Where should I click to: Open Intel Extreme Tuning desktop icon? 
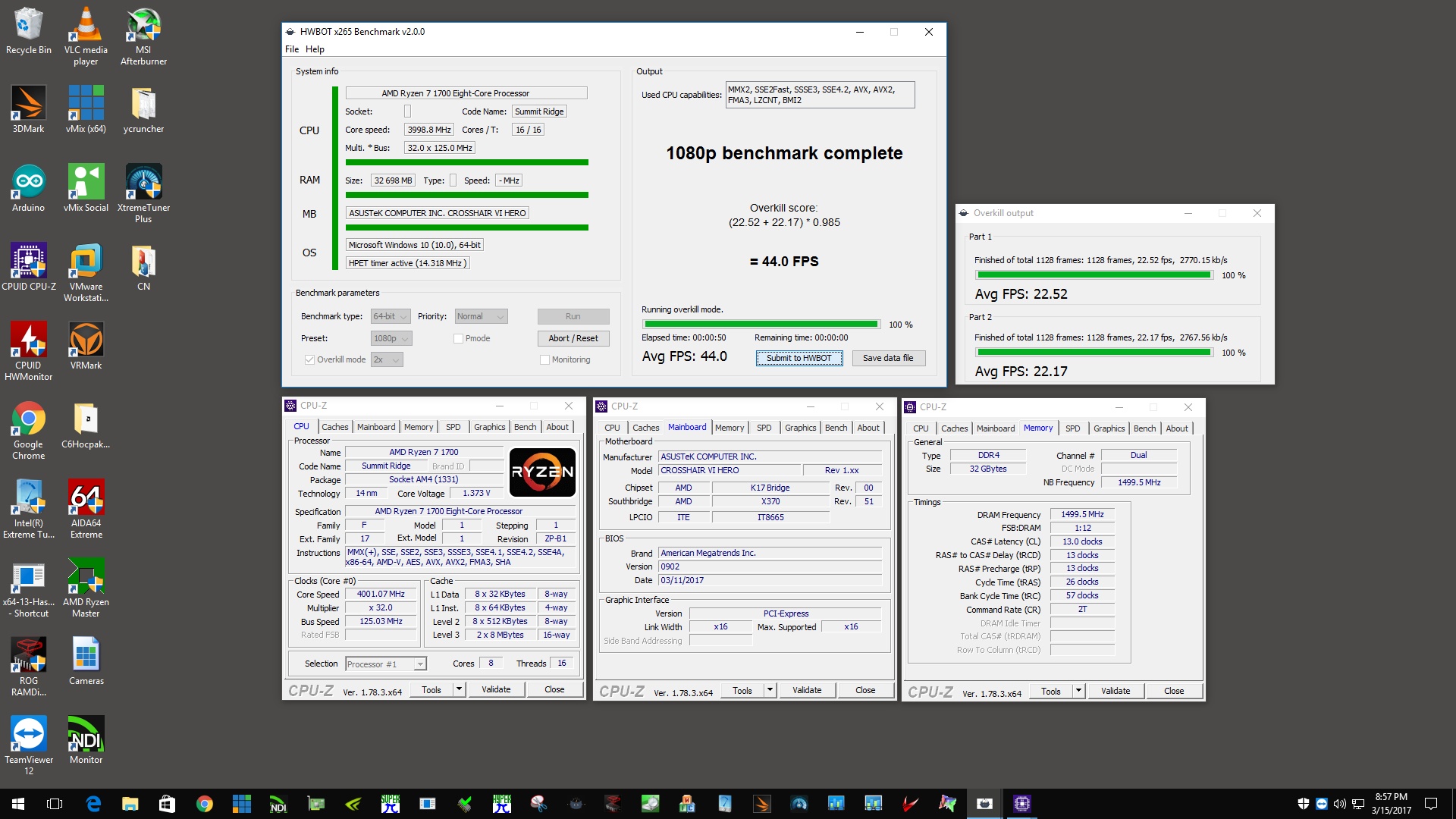point(28,509)
